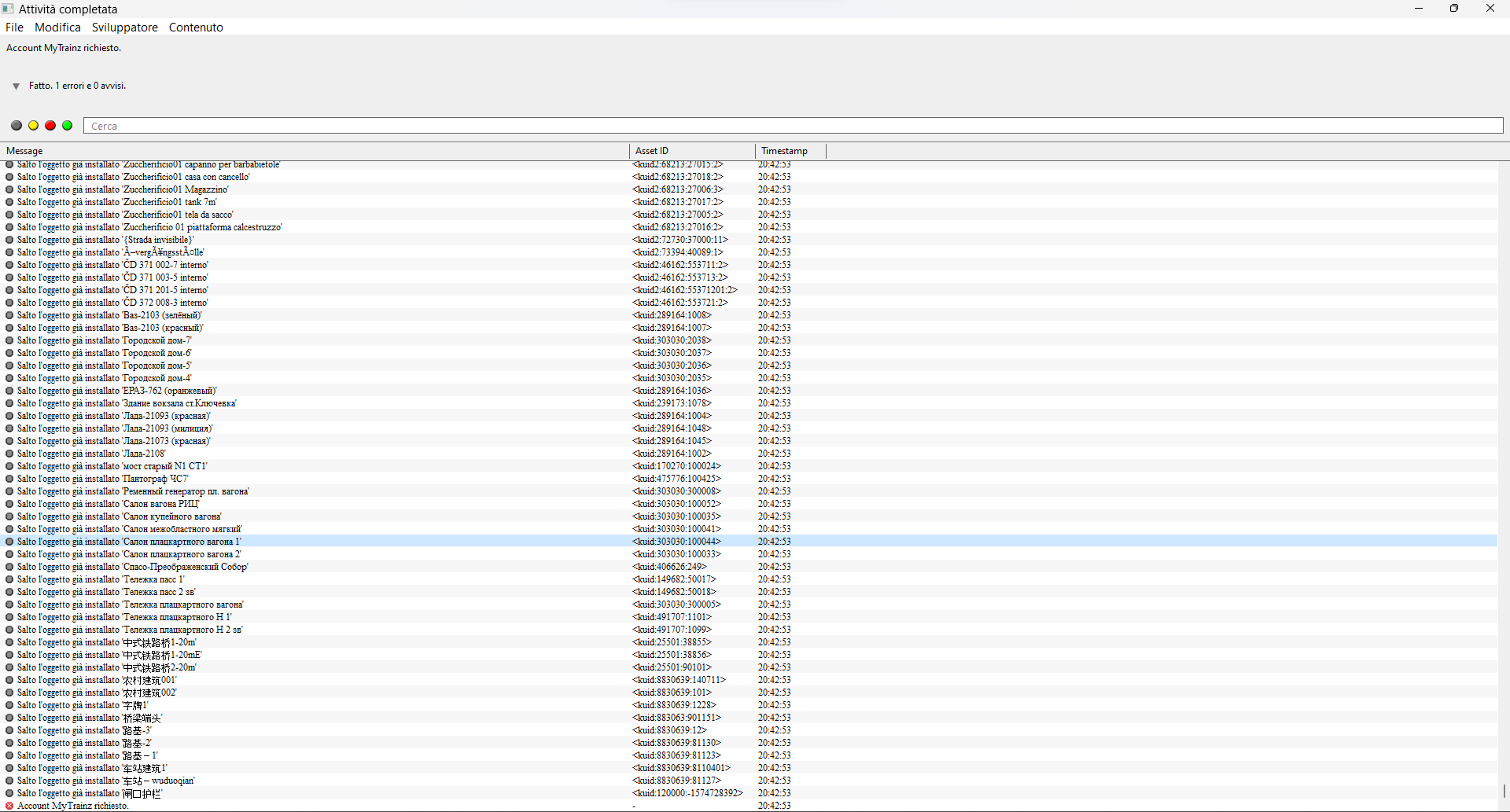Image resolution: width=1510 pixels, height=812 pixels.
Task: Select the 'ЕРАЗ-762 (оранжевый)' message row
Action: click(x=749, y=391)
